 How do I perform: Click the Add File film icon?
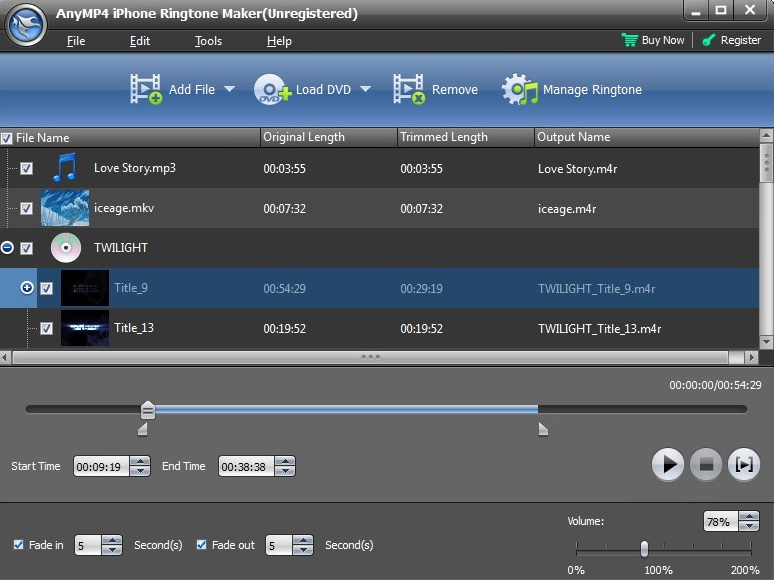click(x=145, y=89)
